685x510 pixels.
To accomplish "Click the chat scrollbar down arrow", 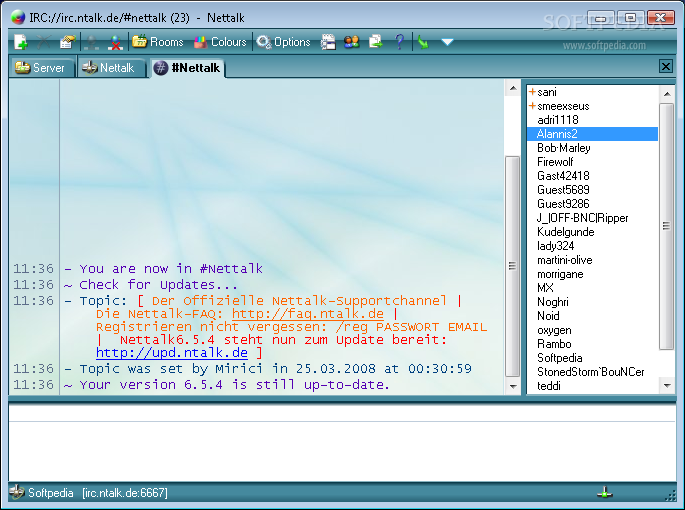I will (x=513, y=386).
